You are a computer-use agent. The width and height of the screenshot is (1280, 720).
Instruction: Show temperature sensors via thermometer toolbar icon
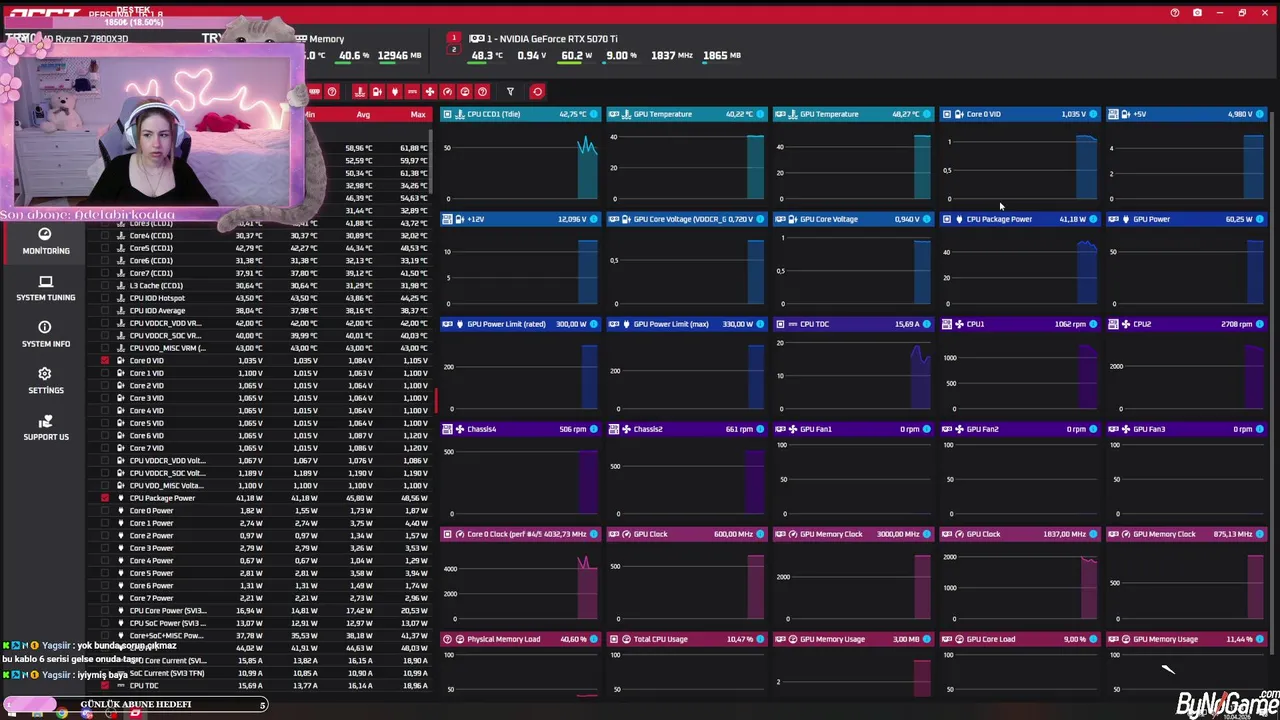[x=360, y=92]
